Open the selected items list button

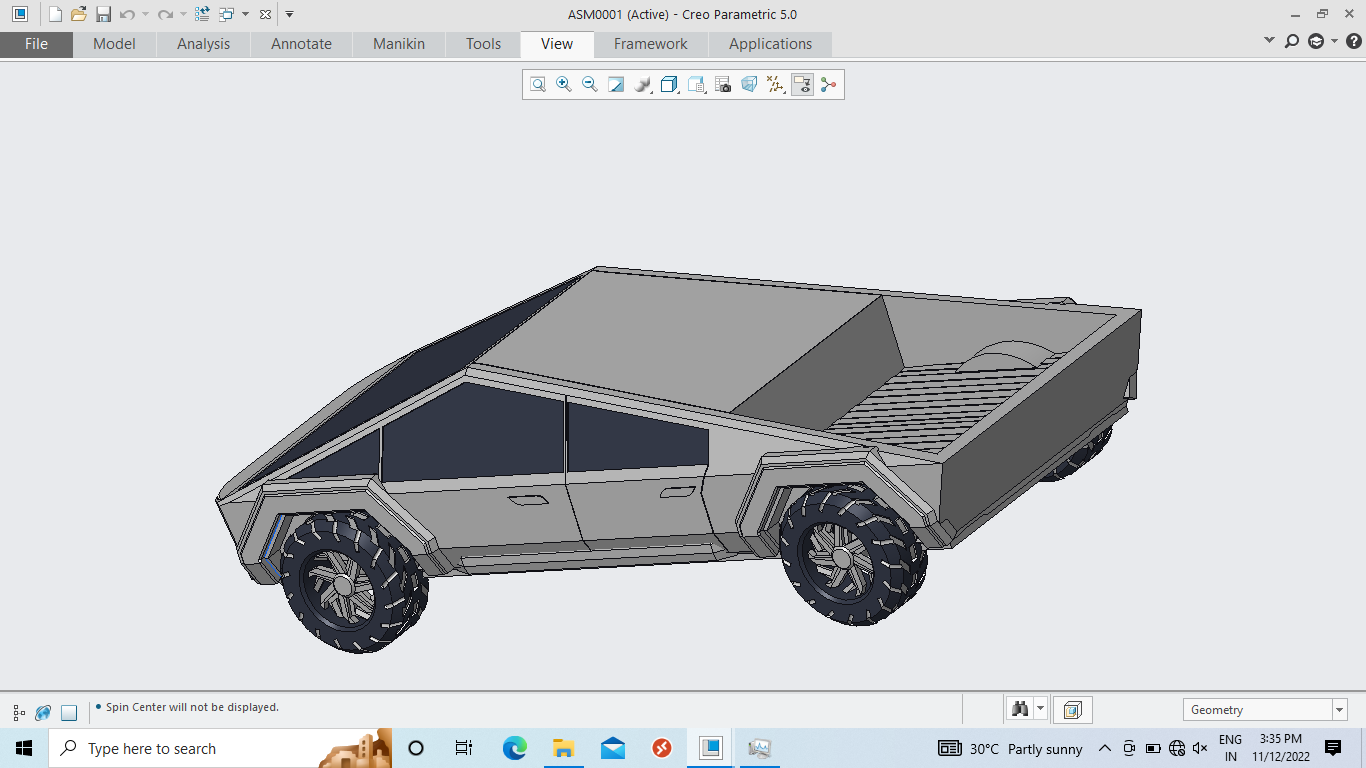(x=1072, y=710)
